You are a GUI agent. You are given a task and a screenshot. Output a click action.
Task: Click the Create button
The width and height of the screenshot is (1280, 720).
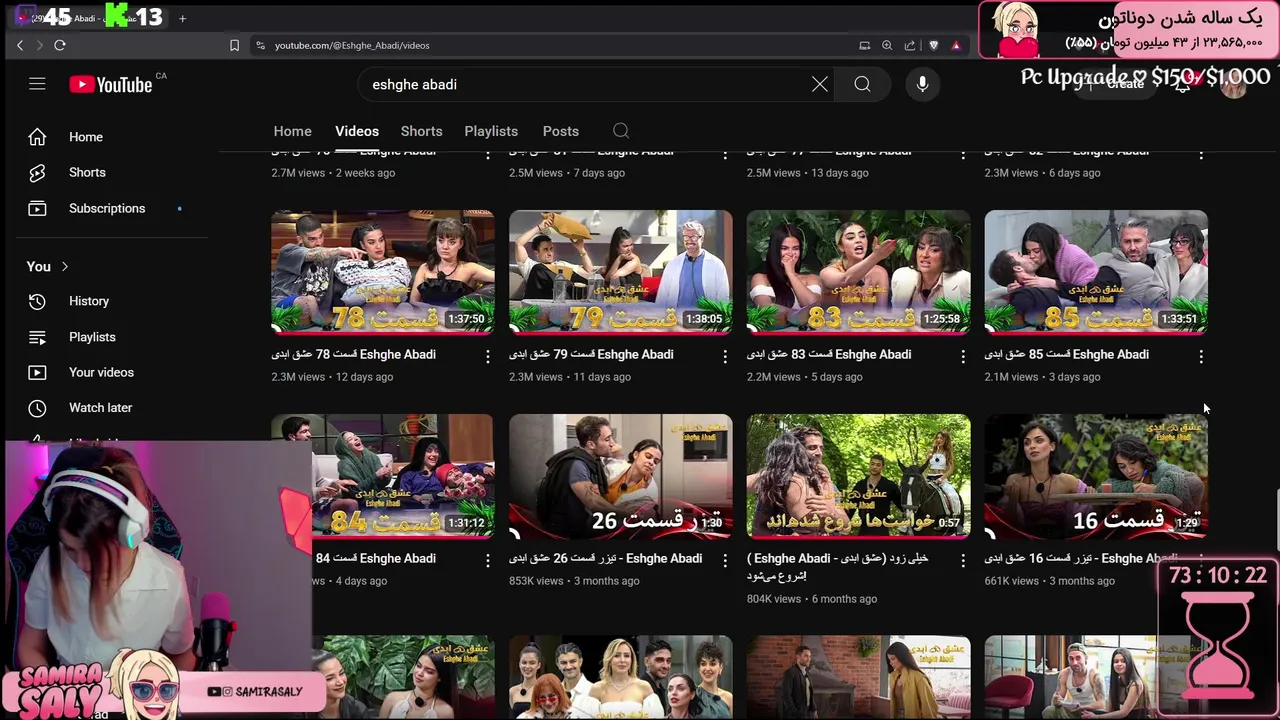coord(1117,84)
